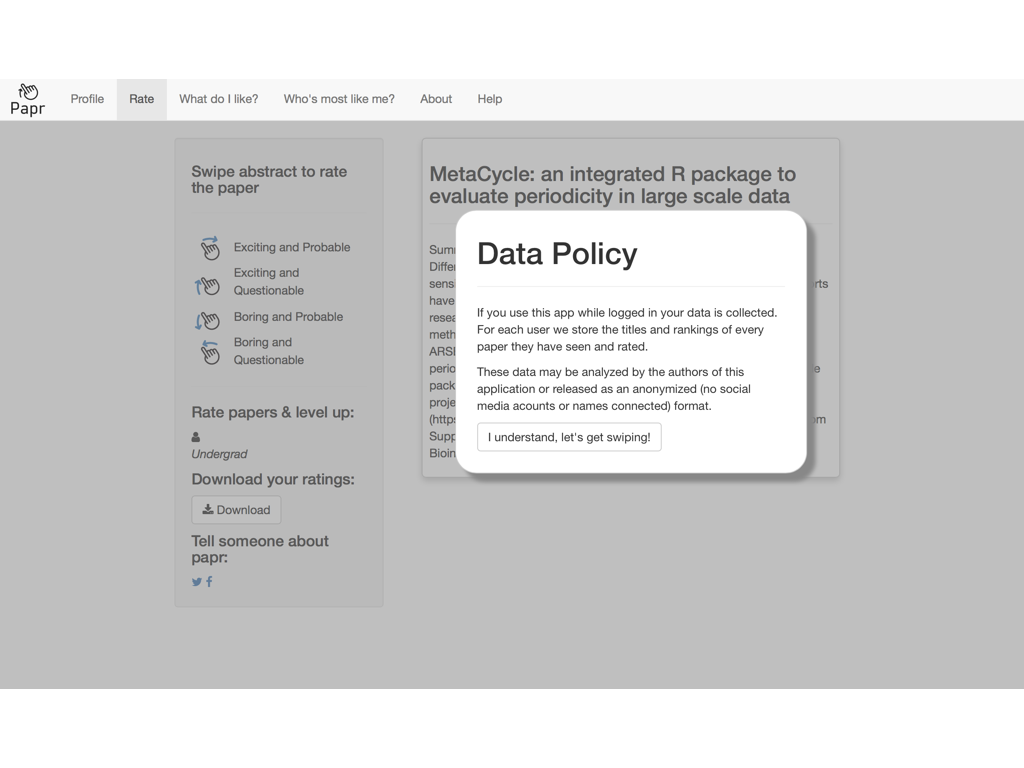Viewport: 1024px width, 768px height.
Task: Click the MetaCycle paper title
Action: (x=612, y=185)
